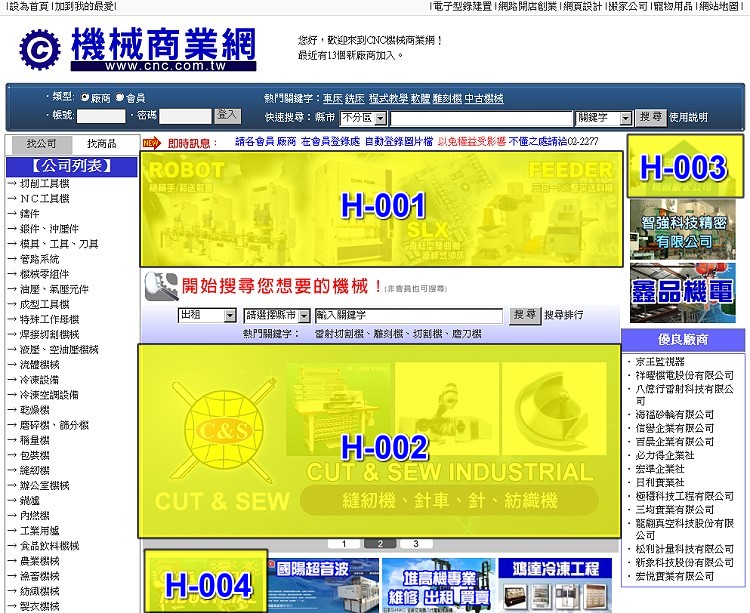Screen dimensions: 750x613
Task: Click the 中古機械 hot keyword
Action: click(484, 99)
